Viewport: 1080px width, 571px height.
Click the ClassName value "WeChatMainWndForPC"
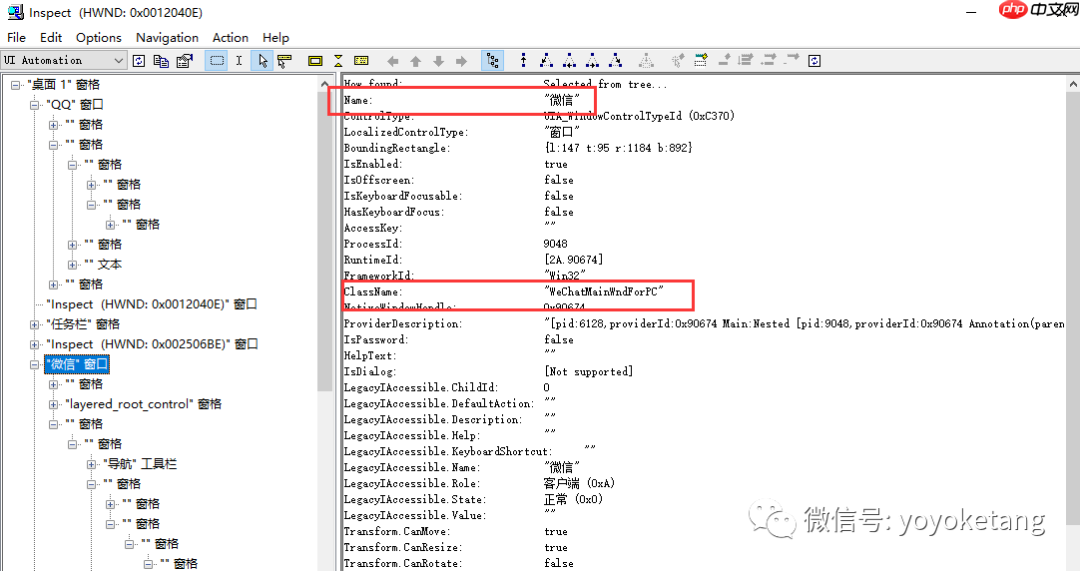(x=604, y=292)
